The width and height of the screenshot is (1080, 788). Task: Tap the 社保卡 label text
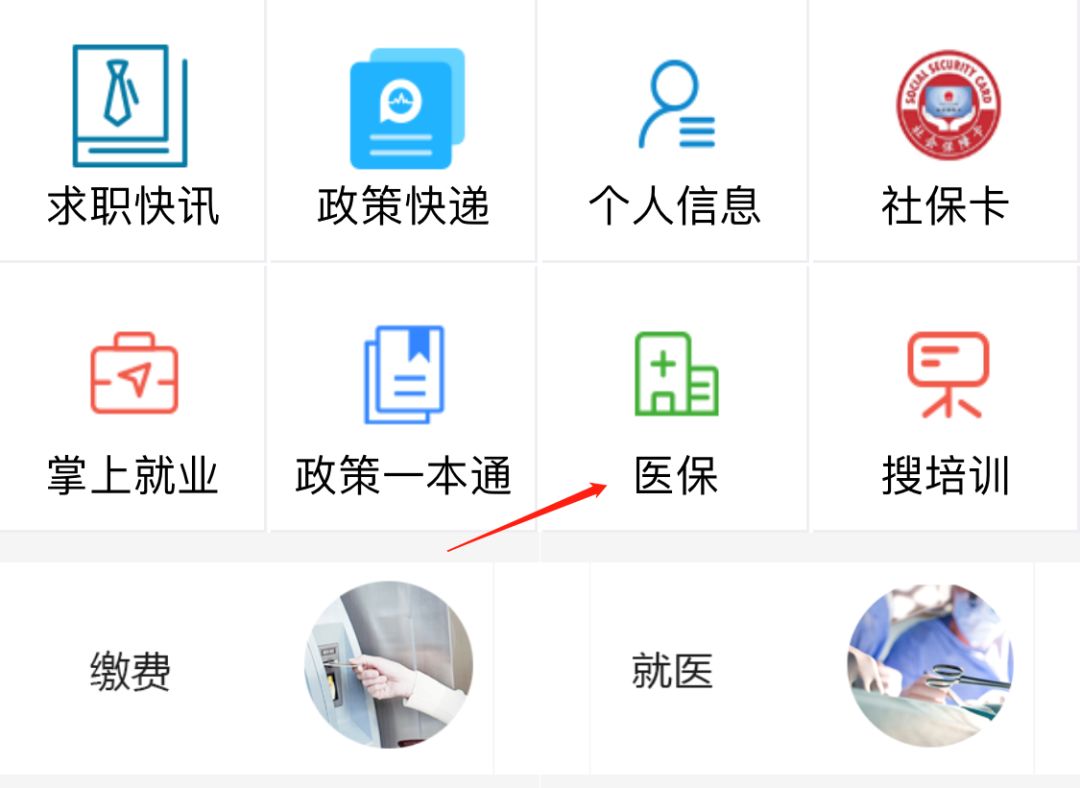(945, 205)
